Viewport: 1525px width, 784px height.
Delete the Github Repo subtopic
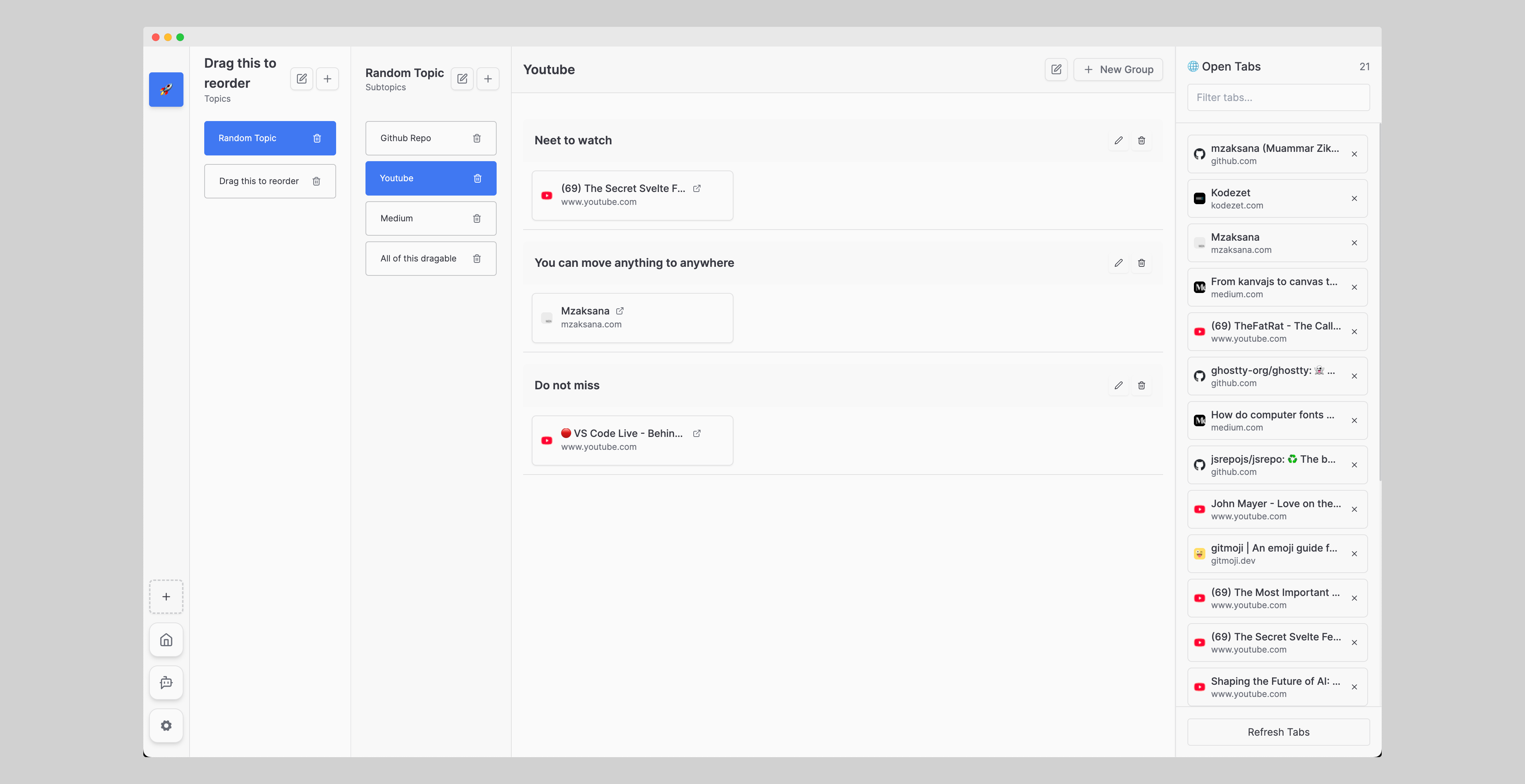pyautogui.click(x=477, y=138)
